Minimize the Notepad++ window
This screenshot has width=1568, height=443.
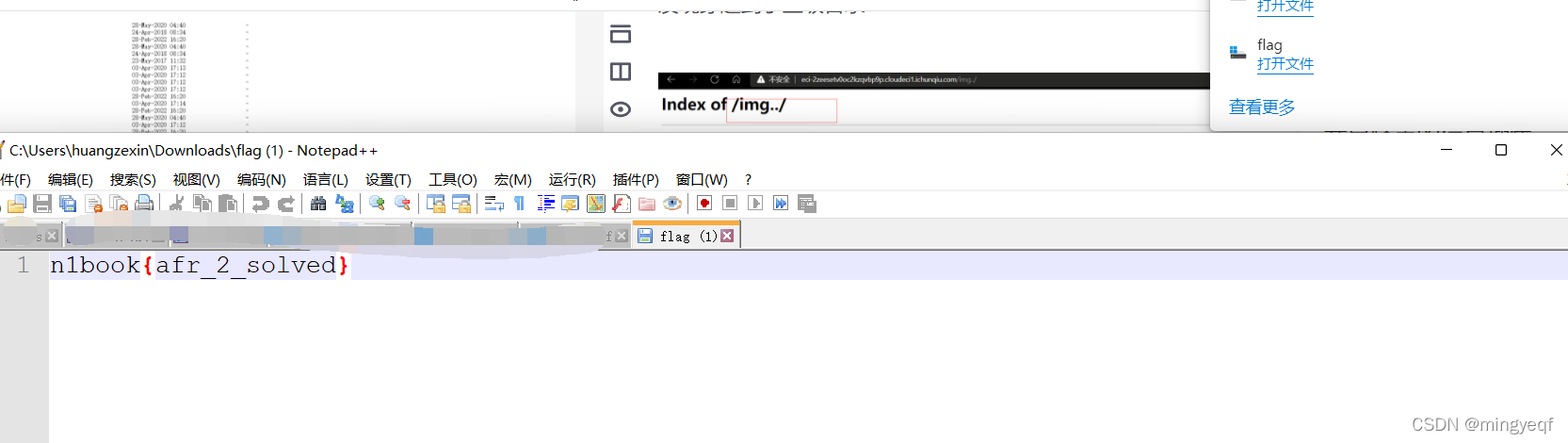tap(1447, 150)
